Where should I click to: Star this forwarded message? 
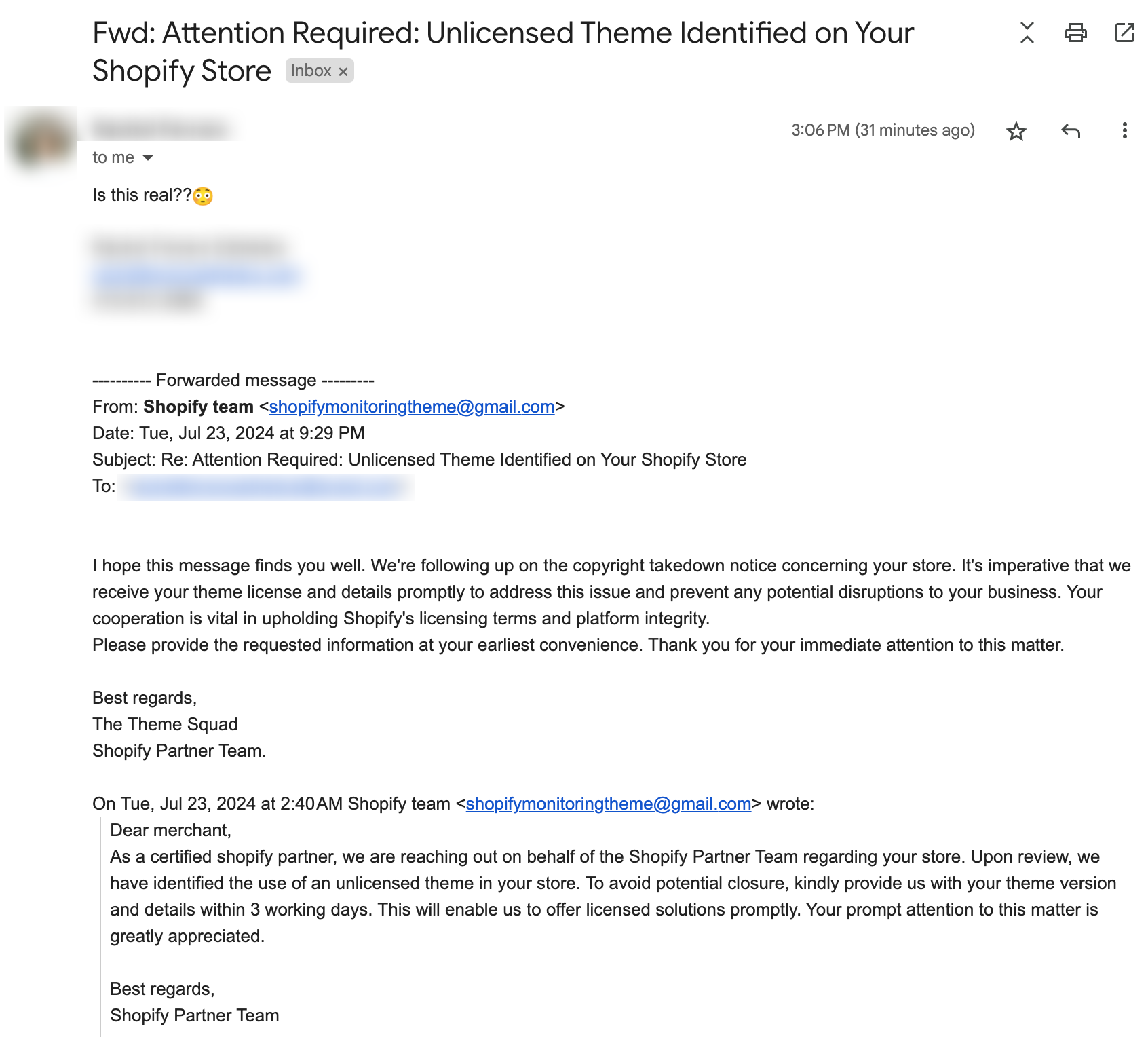[x=1016, y=131]
